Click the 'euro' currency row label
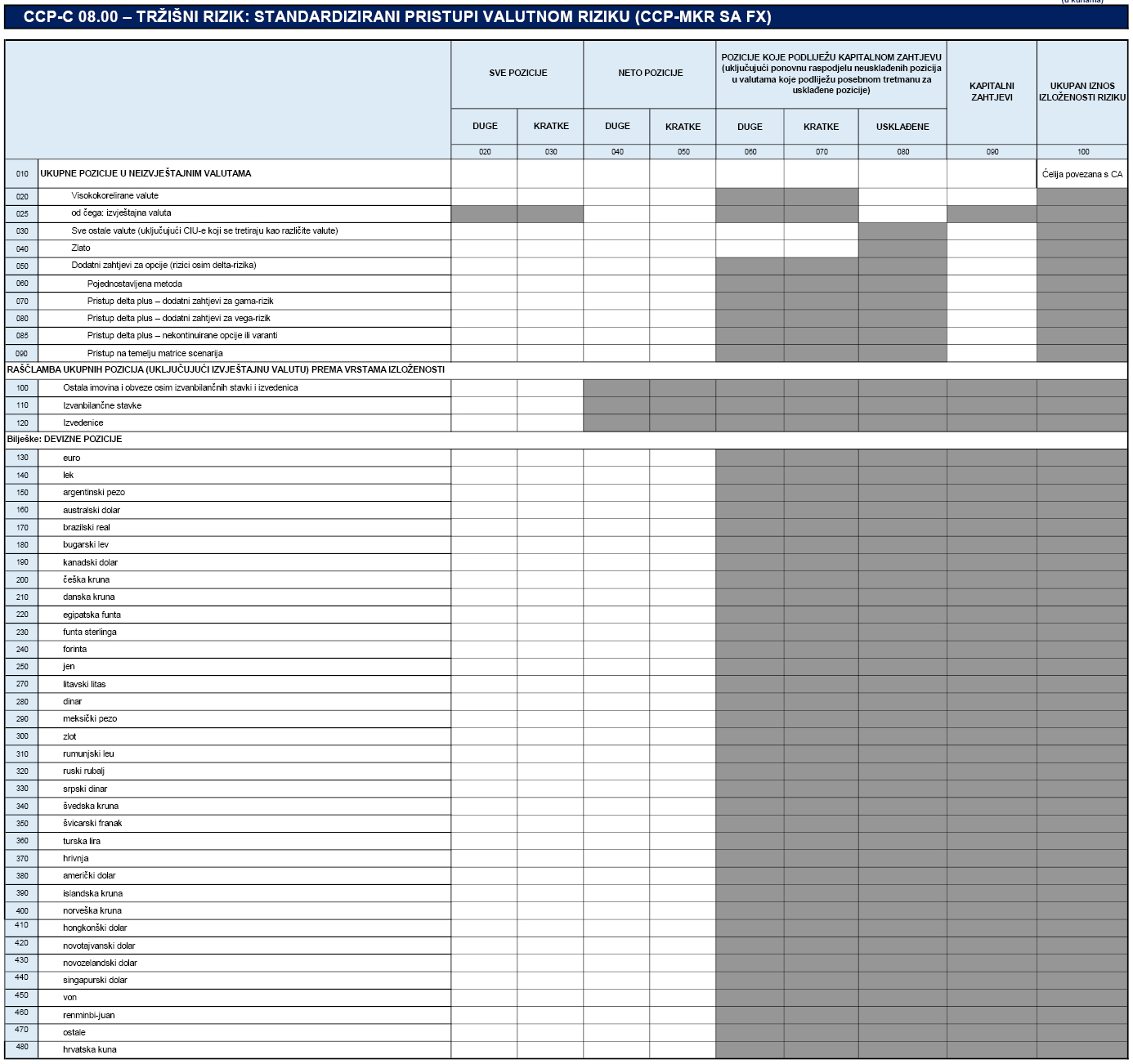The image size is (1133, 1064). [x=72, y=458]
